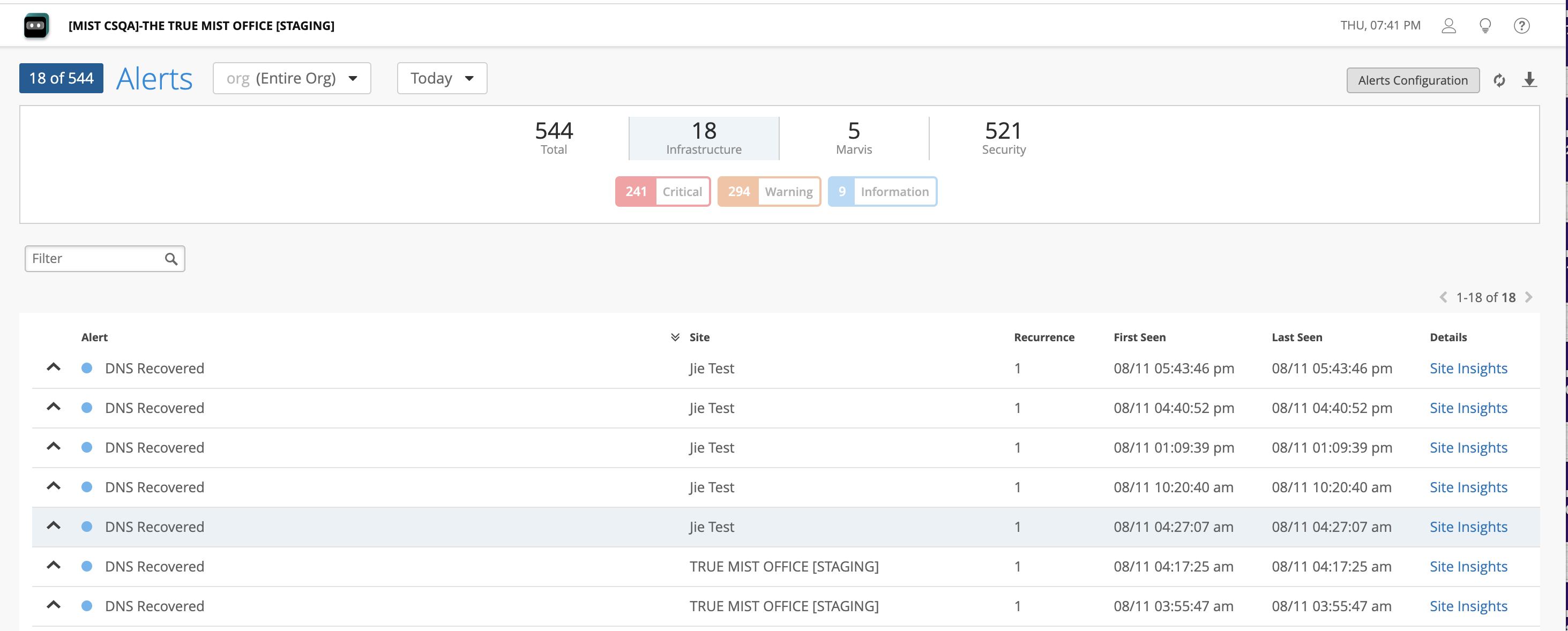The height and width of the screenshot is (631, 1568).
Task: Click the Mist robot logo icon
Action: point(36,26)
